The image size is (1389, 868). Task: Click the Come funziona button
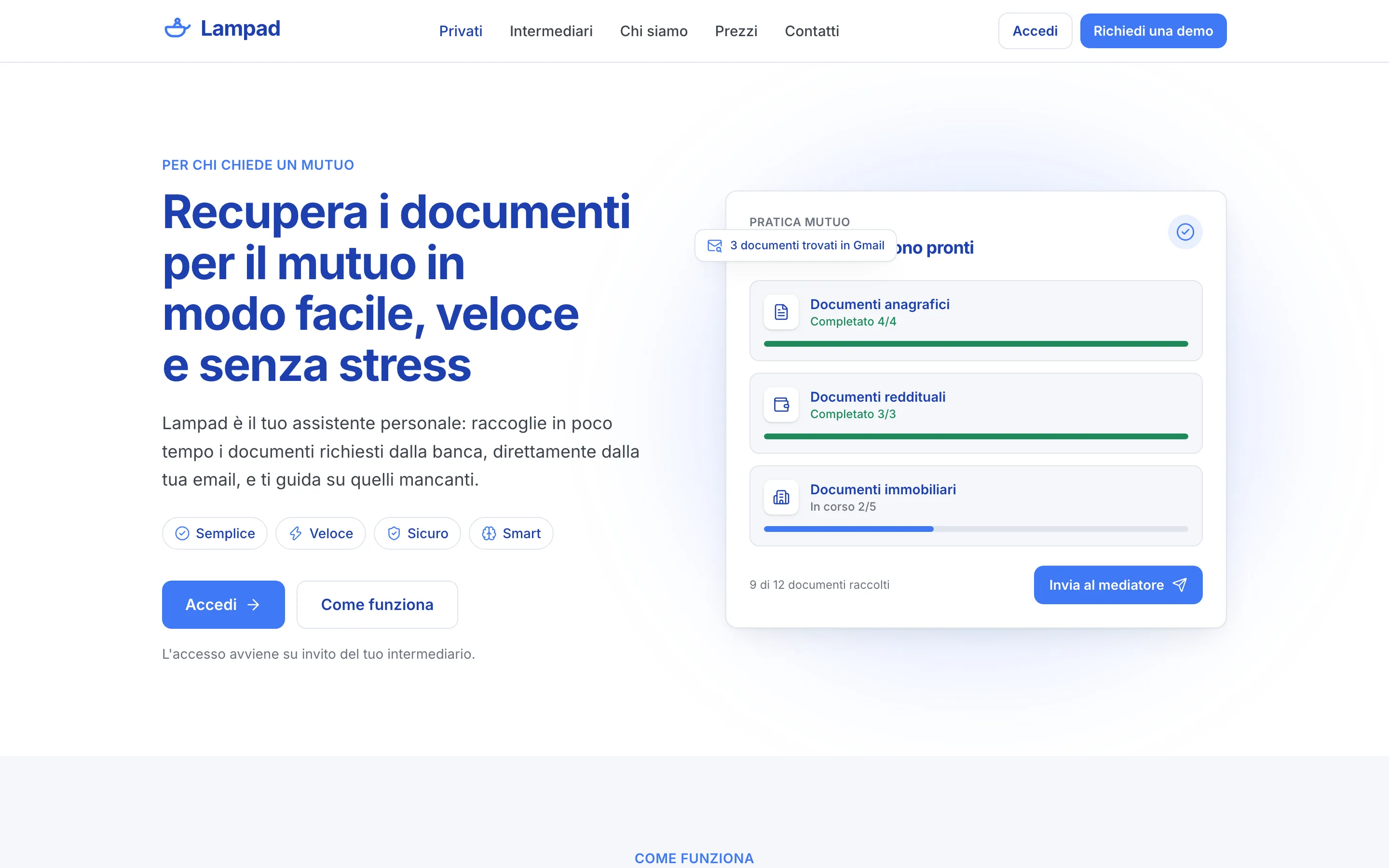click(377, 605)
